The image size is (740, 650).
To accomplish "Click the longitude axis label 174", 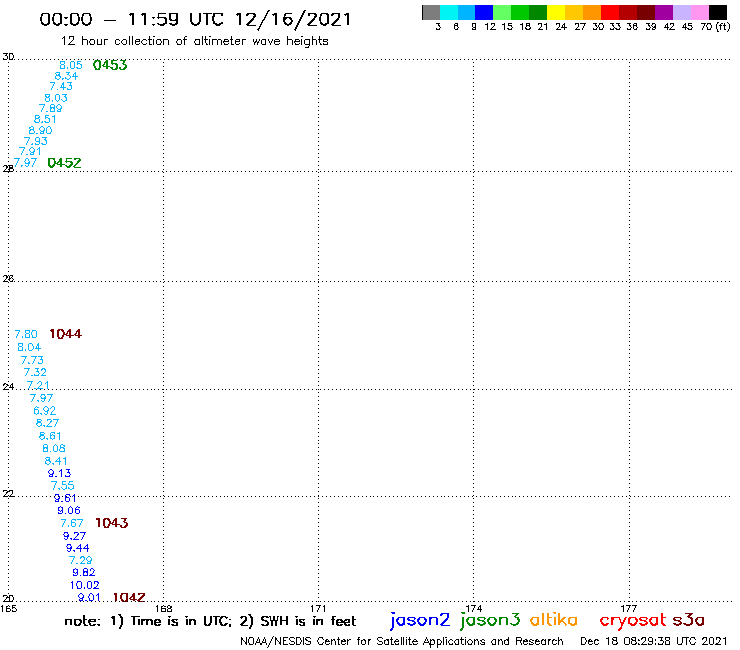I will click(473, 608).
